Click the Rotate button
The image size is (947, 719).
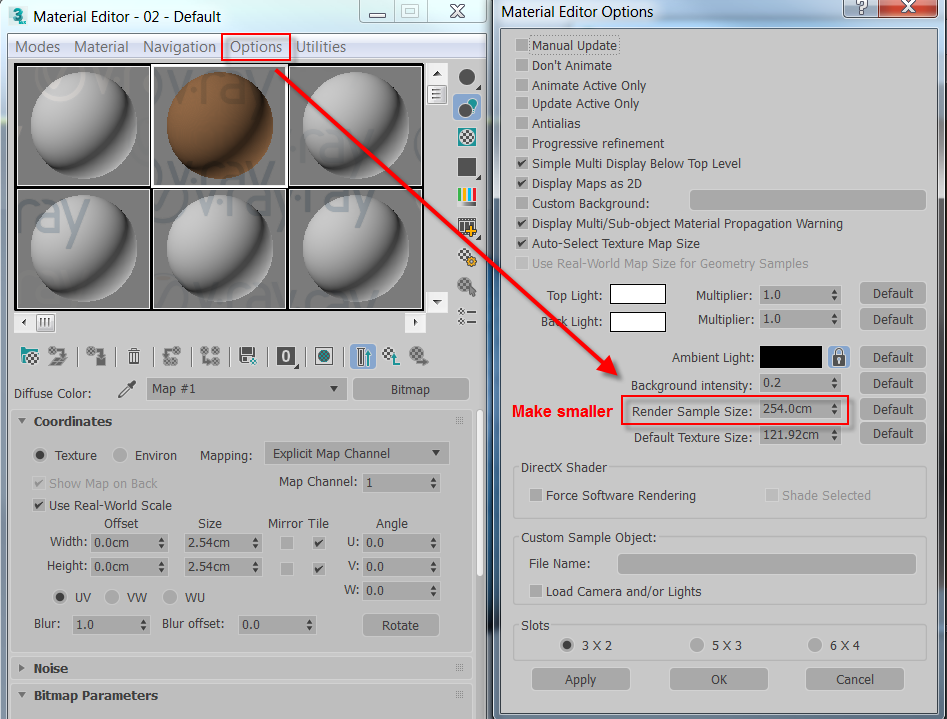pos(400,625)
